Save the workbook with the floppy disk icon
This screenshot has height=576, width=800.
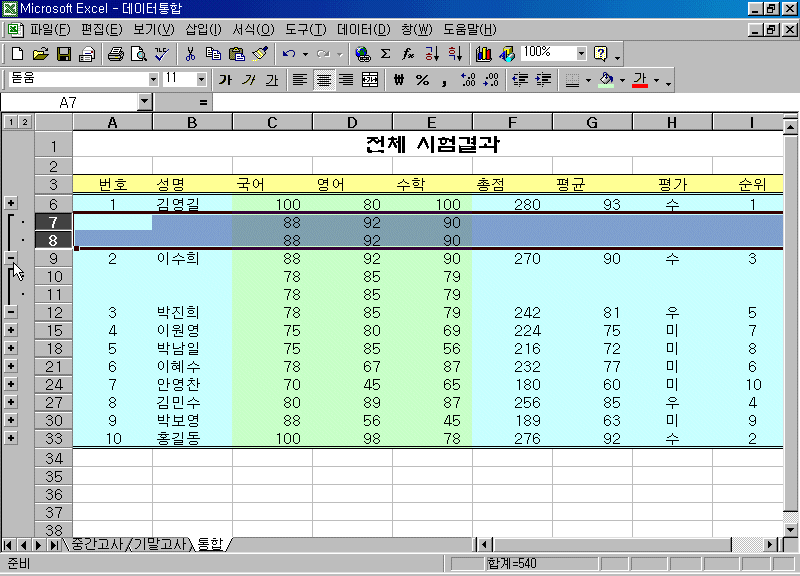click(x=64, y=54)
